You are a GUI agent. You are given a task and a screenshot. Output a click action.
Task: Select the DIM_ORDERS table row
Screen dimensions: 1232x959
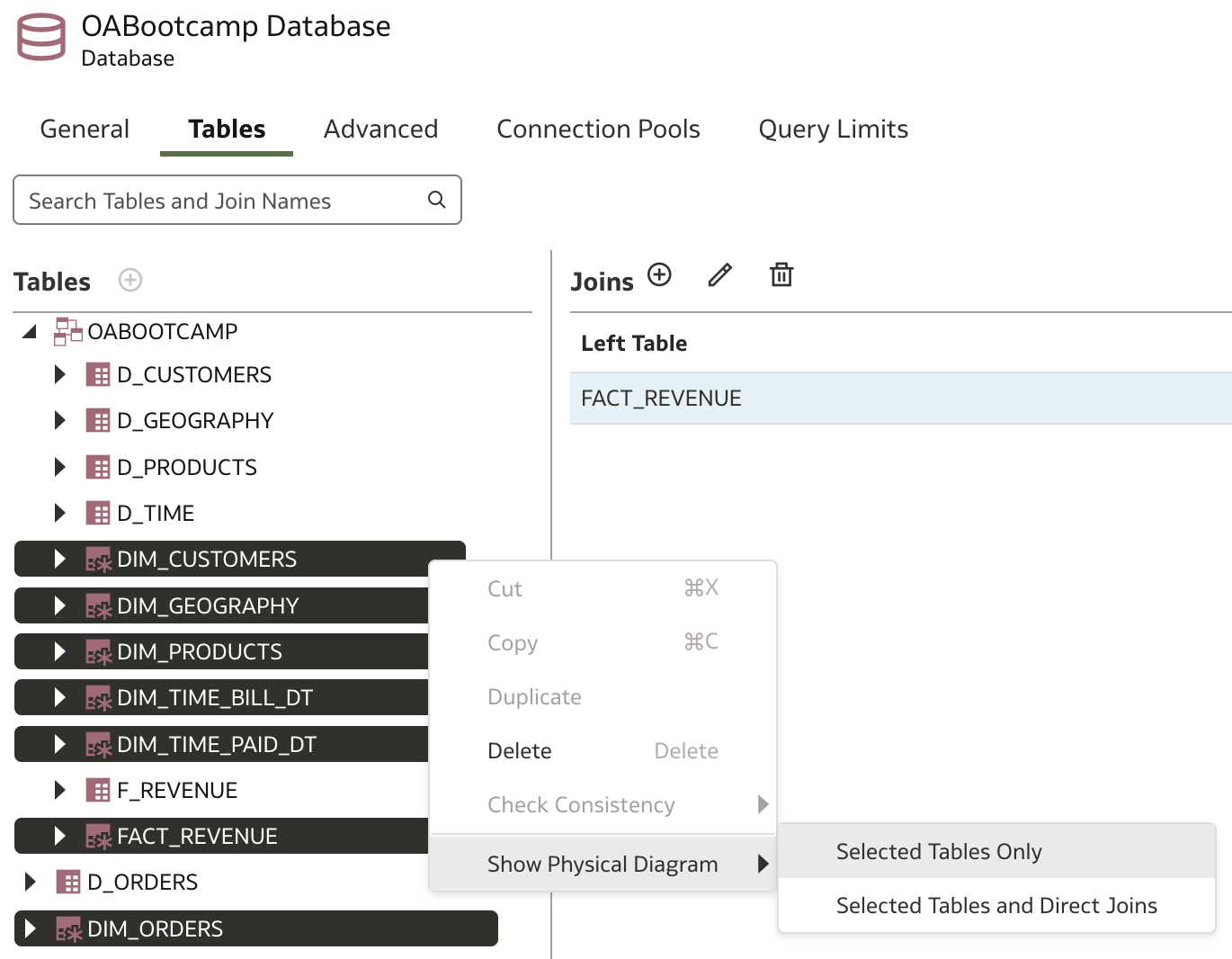256,928
